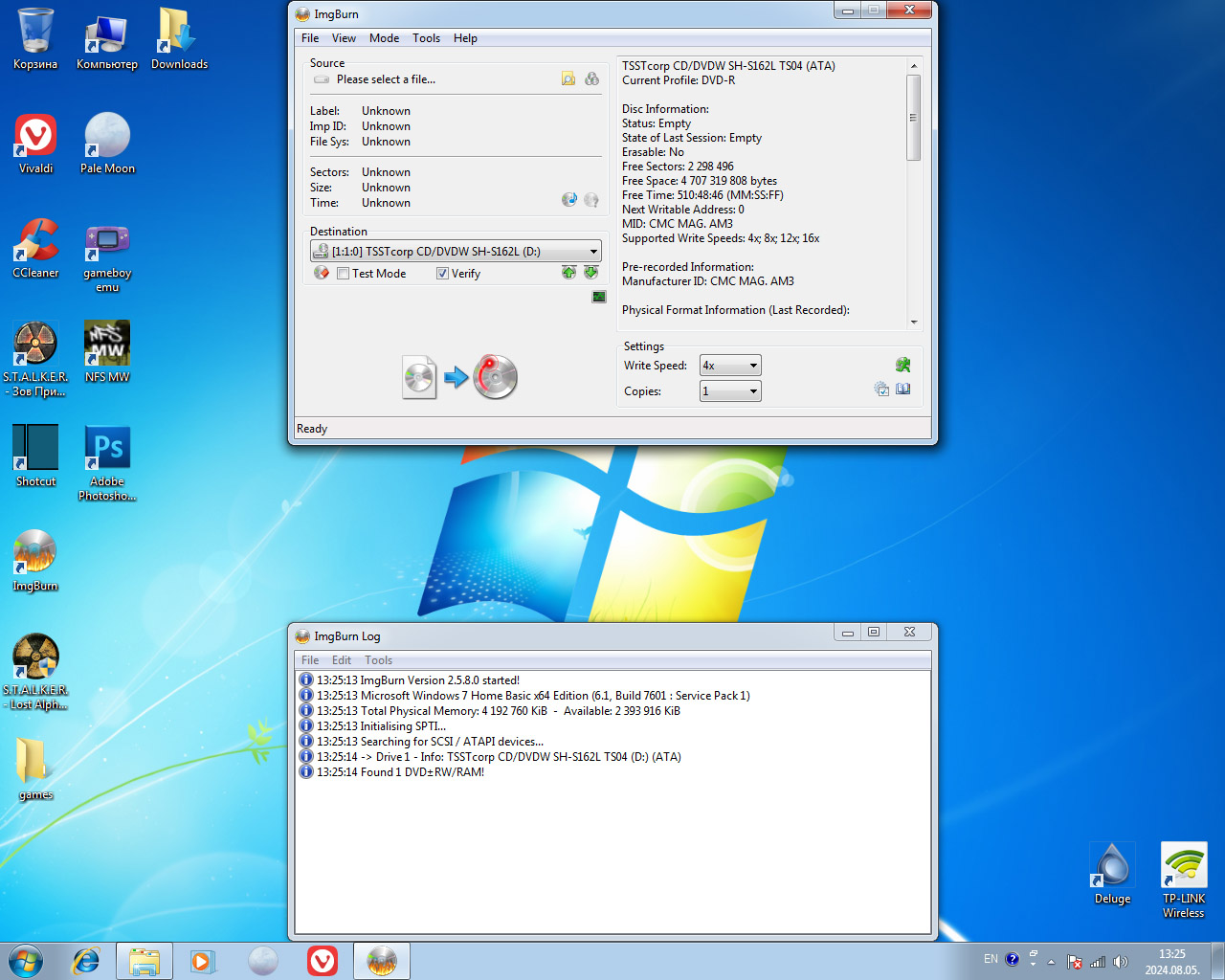Open the View menu in ImgBurn
1225x980 pixels.
[x=344, y=38]
